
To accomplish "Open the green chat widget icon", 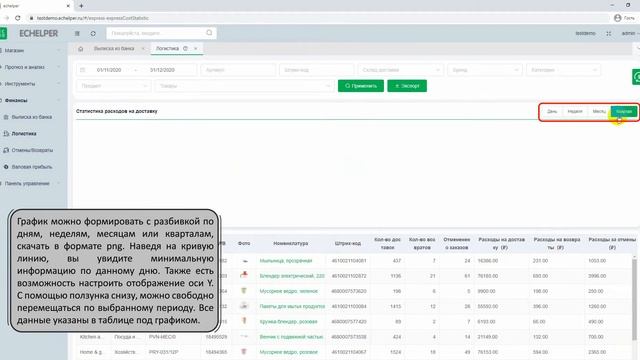I will 636,77.
